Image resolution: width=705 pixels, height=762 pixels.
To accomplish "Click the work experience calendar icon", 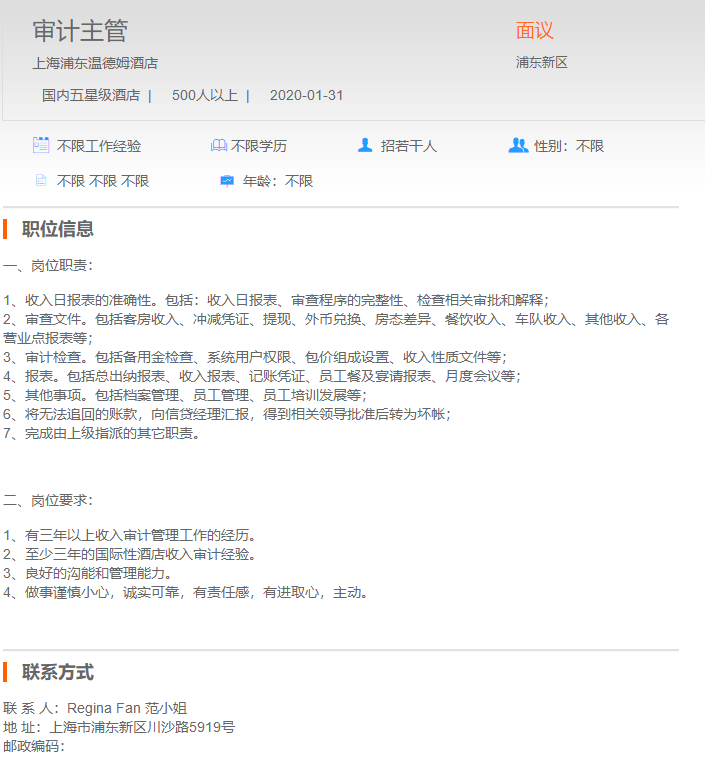I will tap(41, 145).
